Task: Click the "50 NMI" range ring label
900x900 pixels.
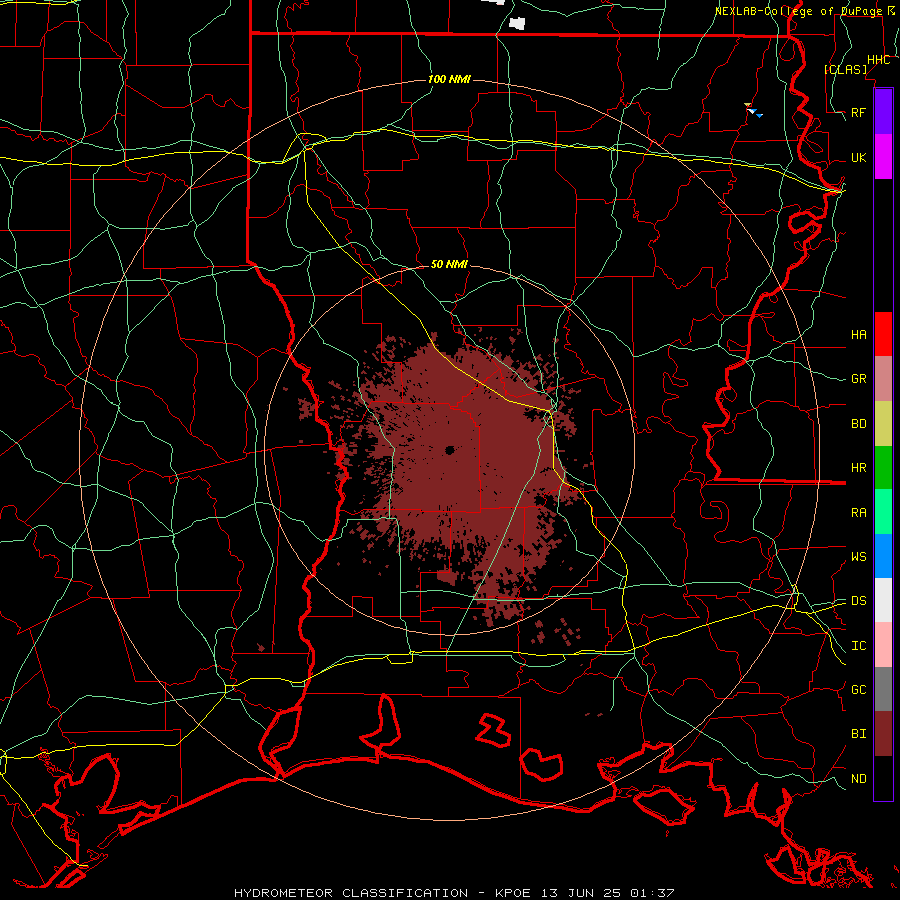Action: pos(449,264)
